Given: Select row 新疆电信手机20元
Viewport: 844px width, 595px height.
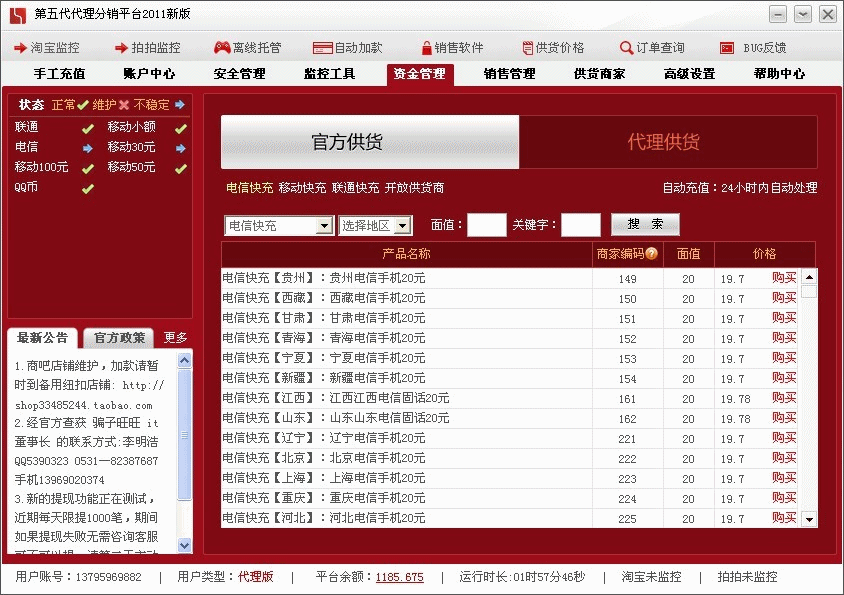Looking at the screenshot, I should [511, 378].
